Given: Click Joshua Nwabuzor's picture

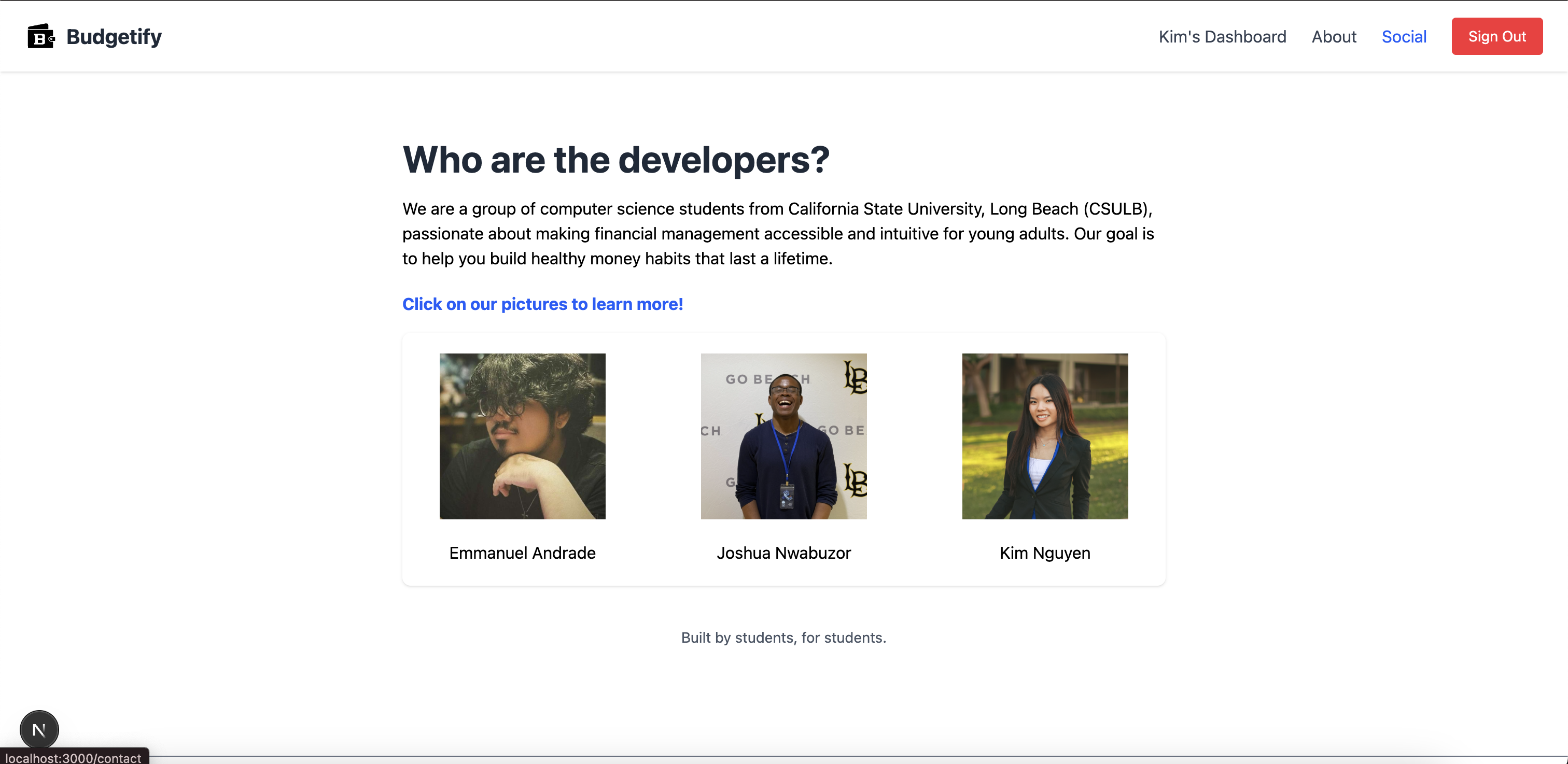Looking at the screenshot, I should [x=783, y=436].
